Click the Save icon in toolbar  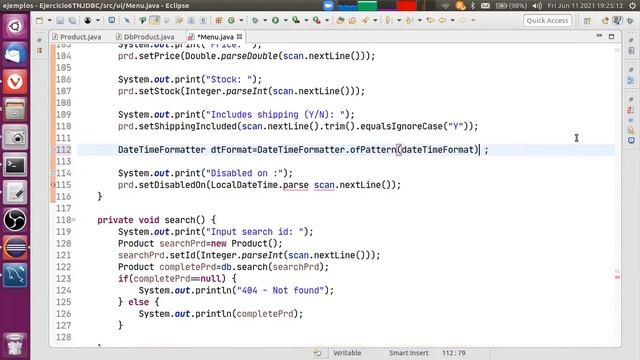60,20
